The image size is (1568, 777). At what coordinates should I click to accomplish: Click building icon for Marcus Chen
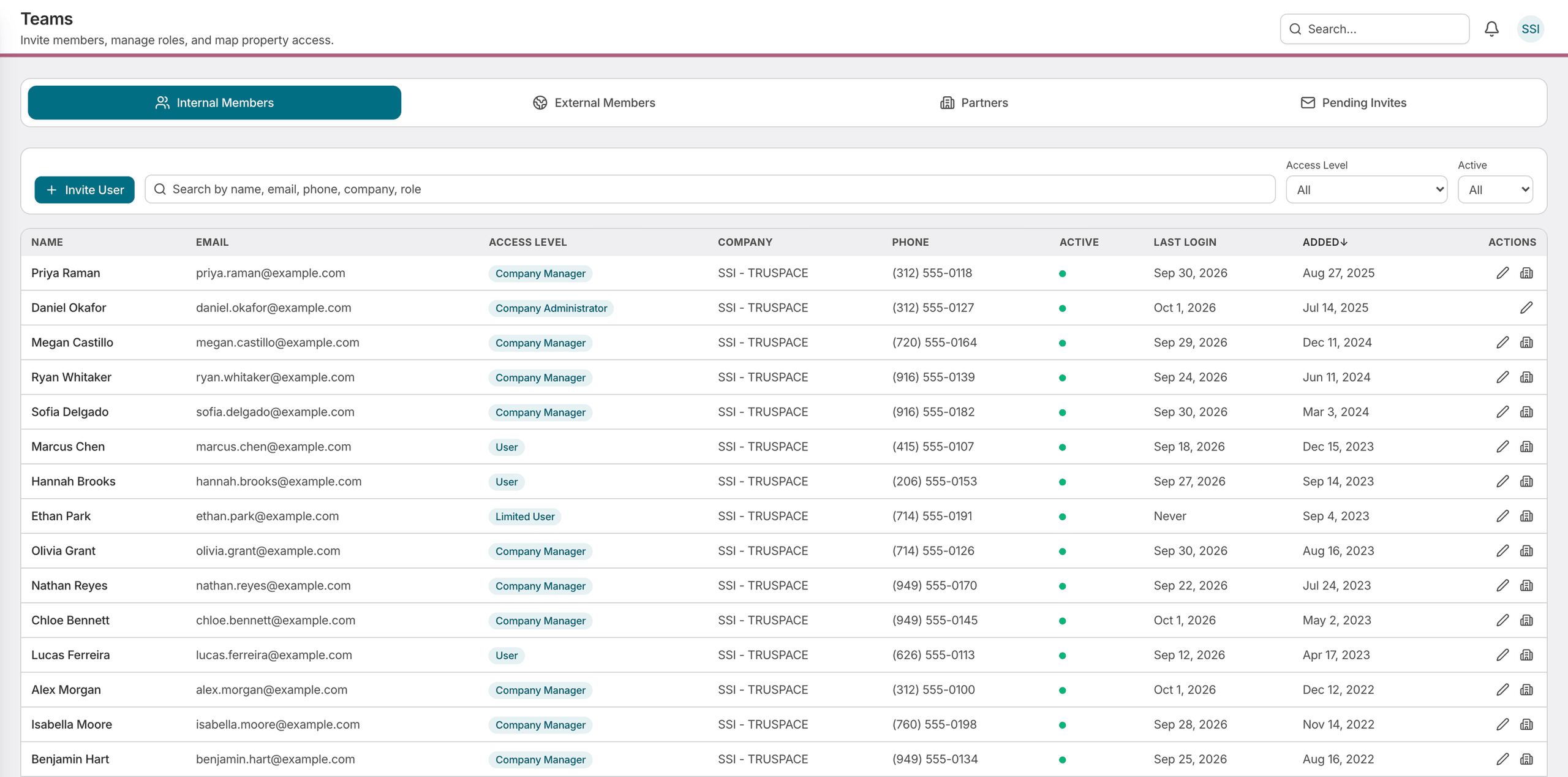(1526, 447)
